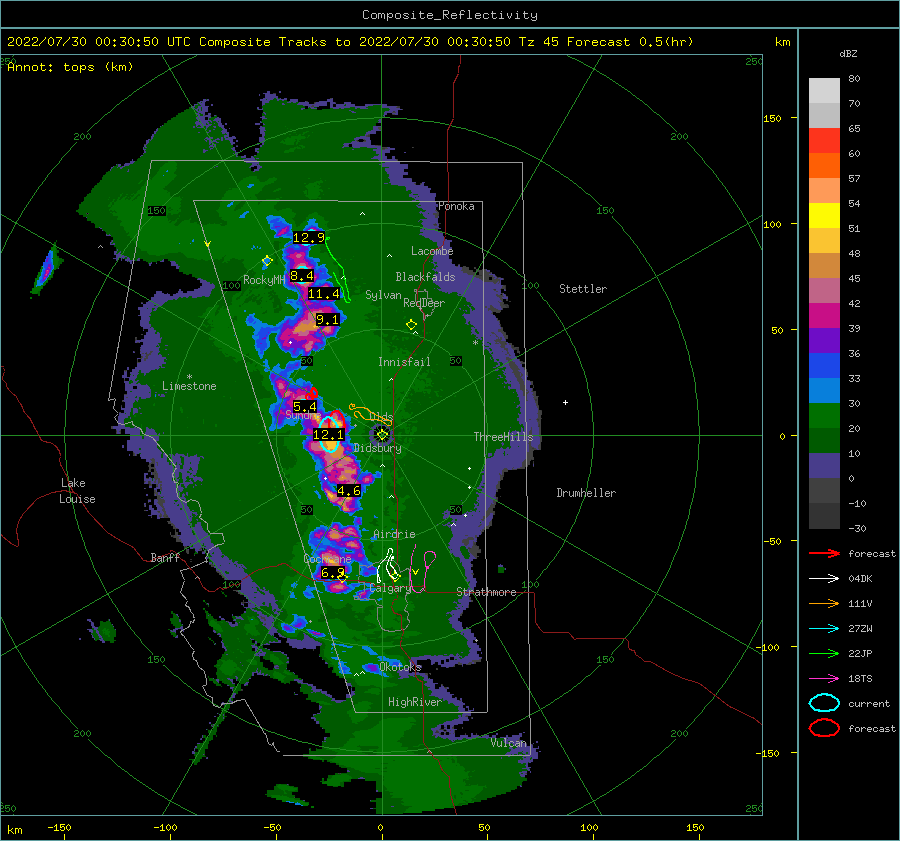Select the 11.4 km tops label
Screen dimensions: 900x841
point(323,294)
